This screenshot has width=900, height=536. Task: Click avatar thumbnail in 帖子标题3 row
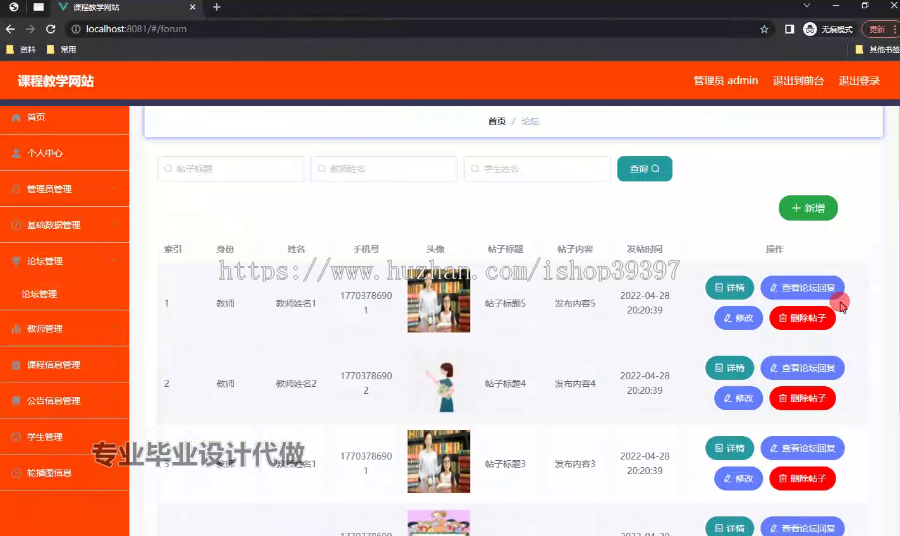(x=439, y=461)
